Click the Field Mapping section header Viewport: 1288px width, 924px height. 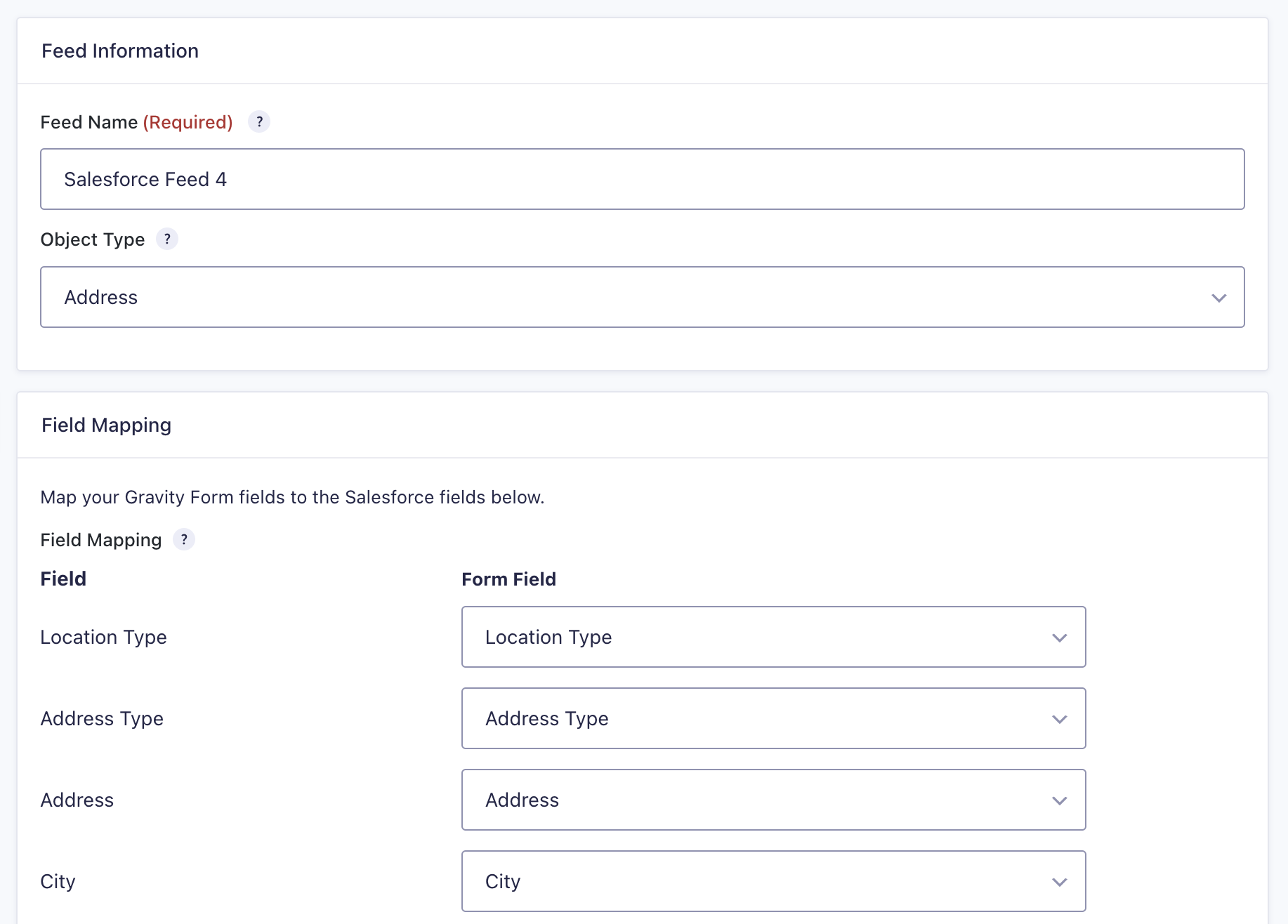[x=106, y=425]
